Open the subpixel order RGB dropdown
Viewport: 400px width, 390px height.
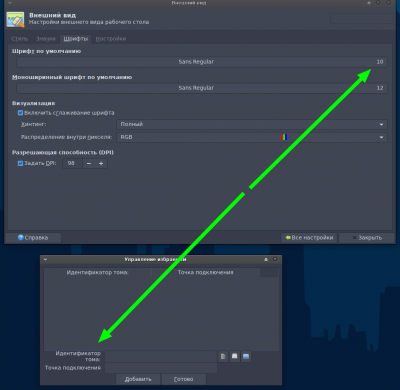[252, 137]
